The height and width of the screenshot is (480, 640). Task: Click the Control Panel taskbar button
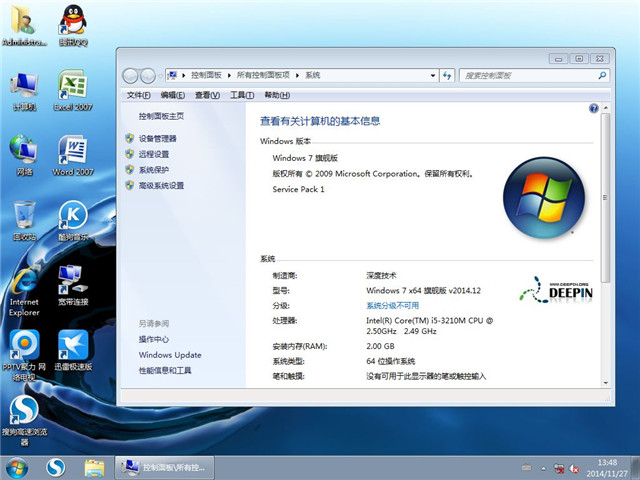point(164,468)
